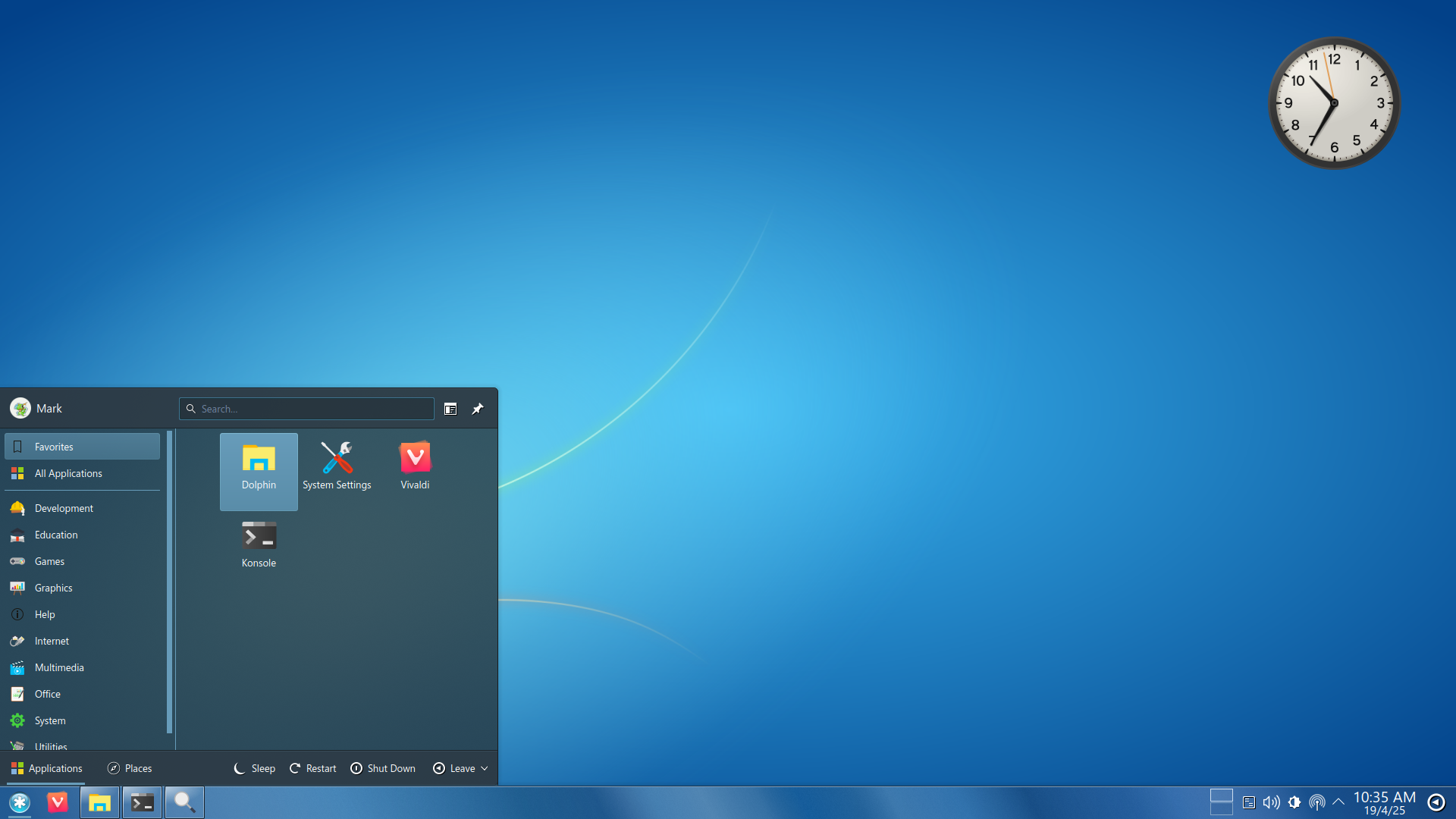This screenshot has height=819, width=1456.
Task: Switch to the Applications tab
Action: tap(46, 768)
